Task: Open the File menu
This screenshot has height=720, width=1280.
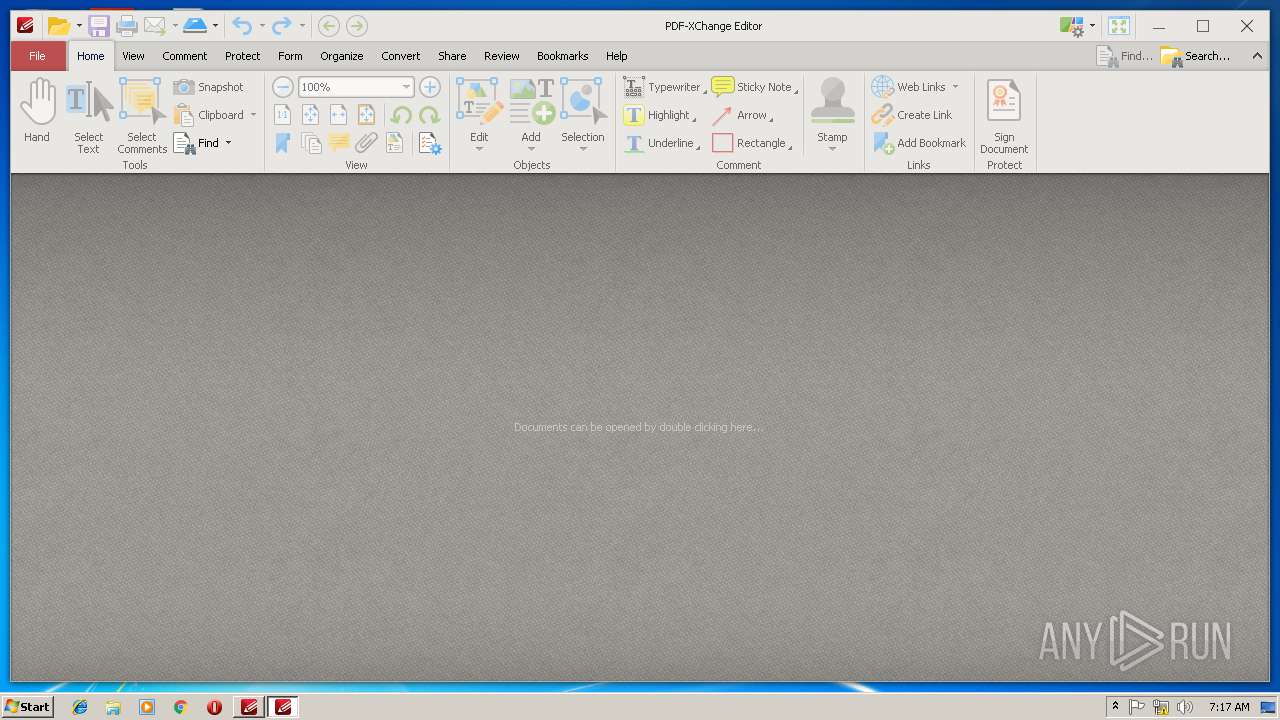Action: tap(37, 56)
